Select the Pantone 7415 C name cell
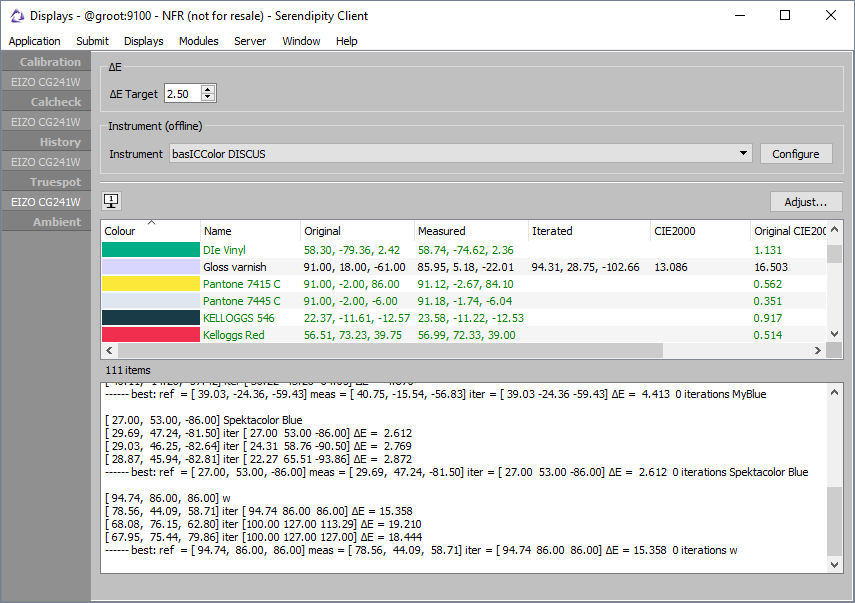Screen dimensions: 855x603 pyautogui.click(x=242, y=284)
